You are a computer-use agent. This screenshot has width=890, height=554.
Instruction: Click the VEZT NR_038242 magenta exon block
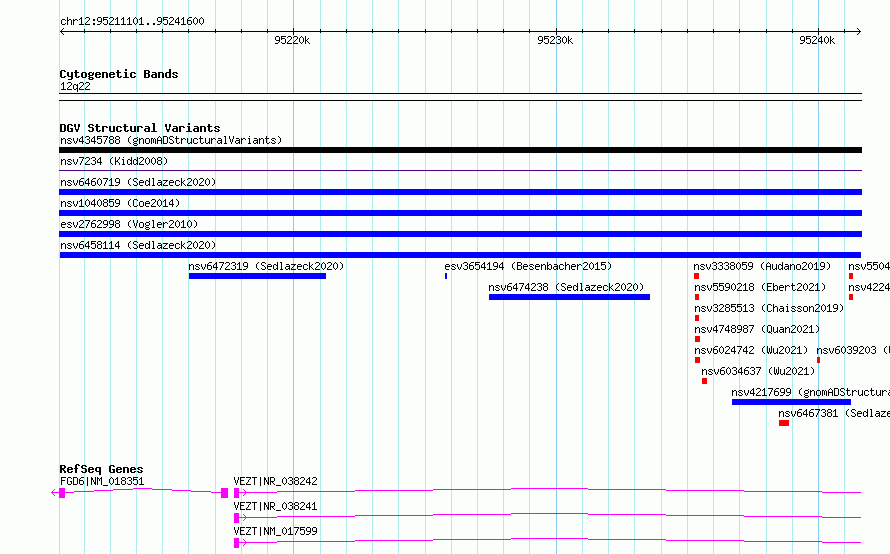pyautogui.click(x=237, y=493)
